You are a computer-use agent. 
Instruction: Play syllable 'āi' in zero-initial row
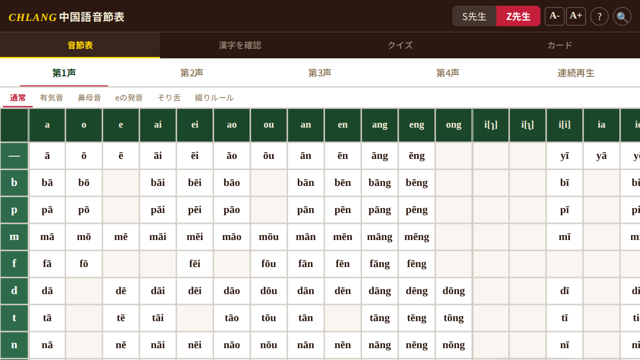(x=158, y=156)
